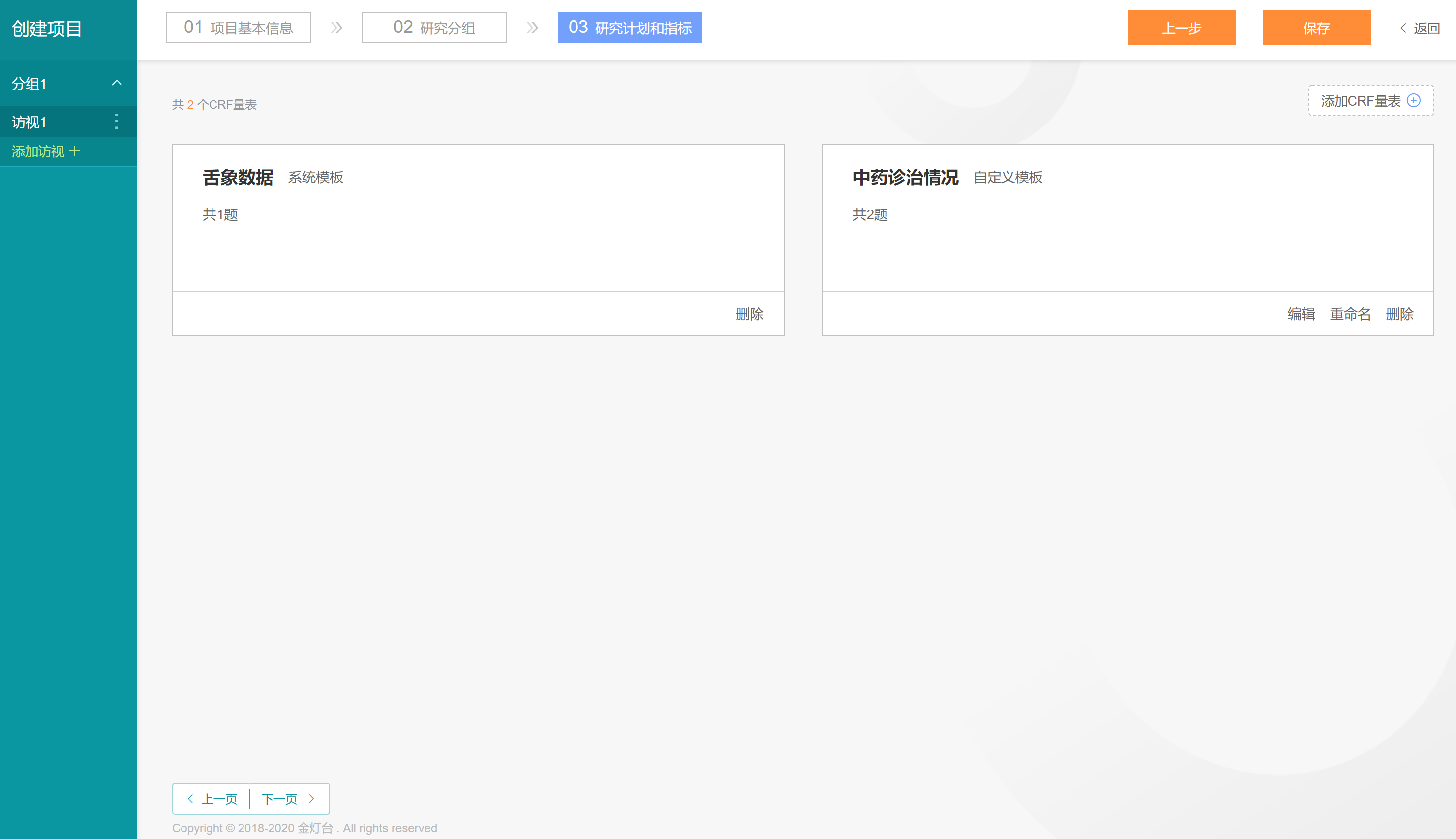Select 访视1 in the sidebar

coord(30,121)
